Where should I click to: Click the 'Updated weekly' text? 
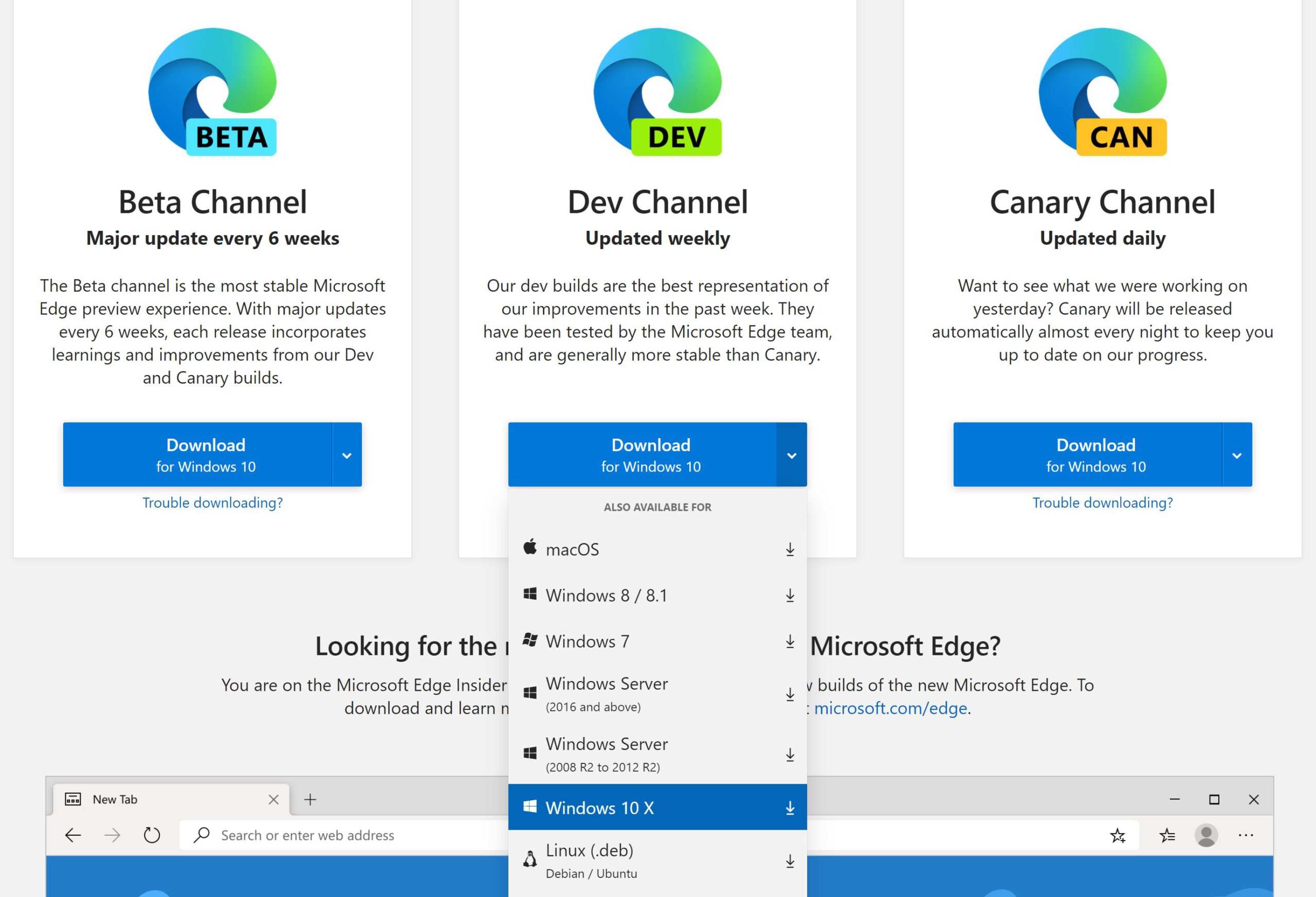pos(657,239)
